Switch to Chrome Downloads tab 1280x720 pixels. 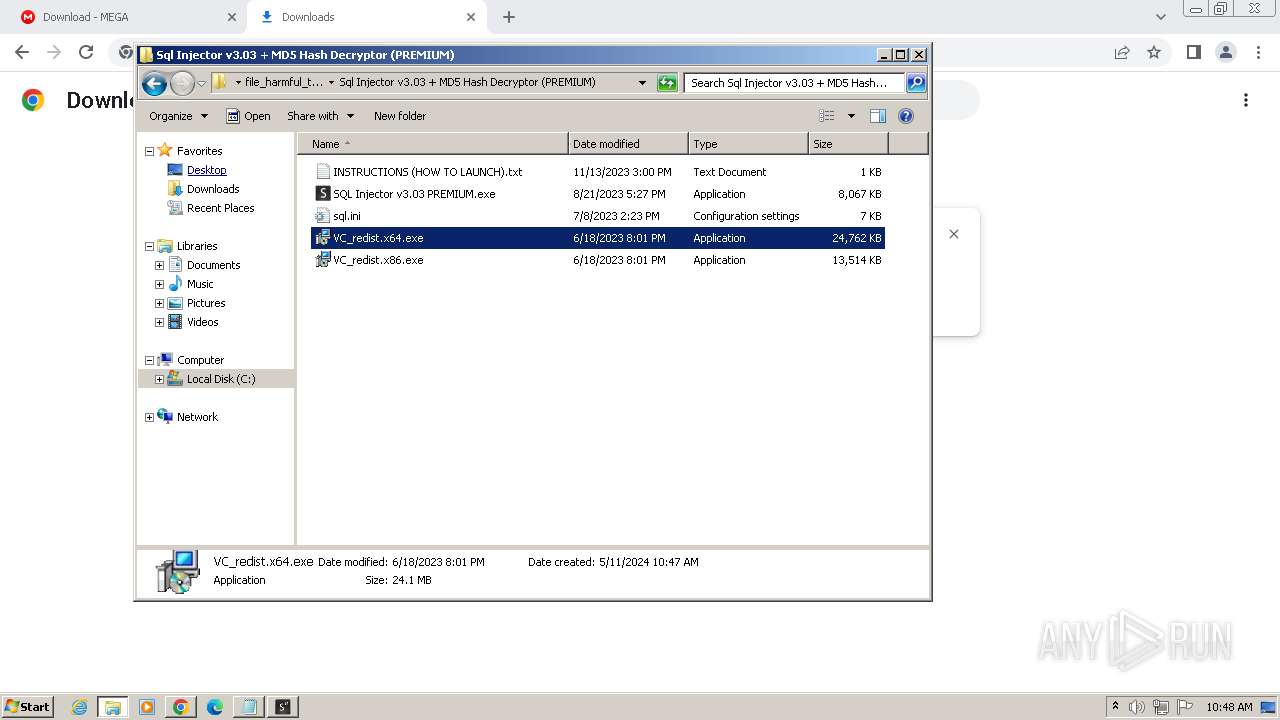point(365,17)
